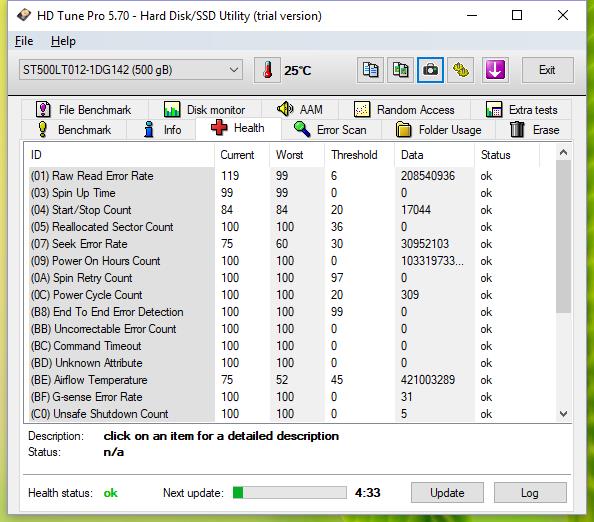594x522 pixels.
Task: Switch to the Benchmark tab
Action: click(x=74, y=130)
